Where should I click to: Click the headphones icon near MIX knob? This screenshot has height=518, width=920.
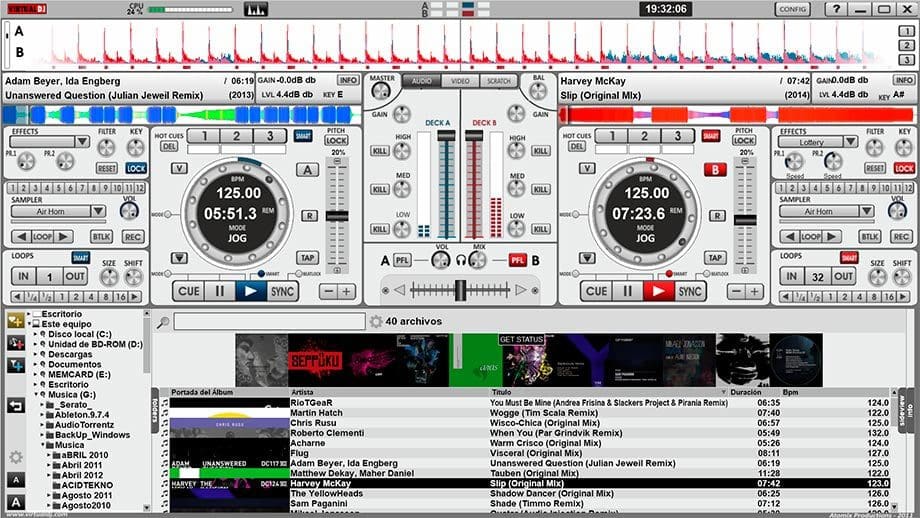(461, 260)
